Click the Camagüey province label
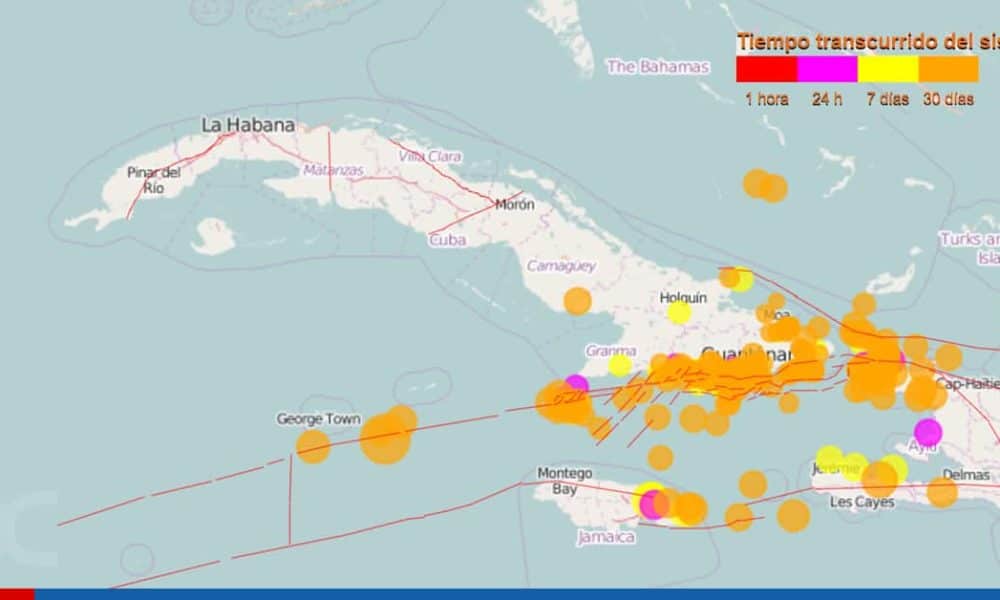Viewport: 1000px width, 600px height. (x=561, y=266)
